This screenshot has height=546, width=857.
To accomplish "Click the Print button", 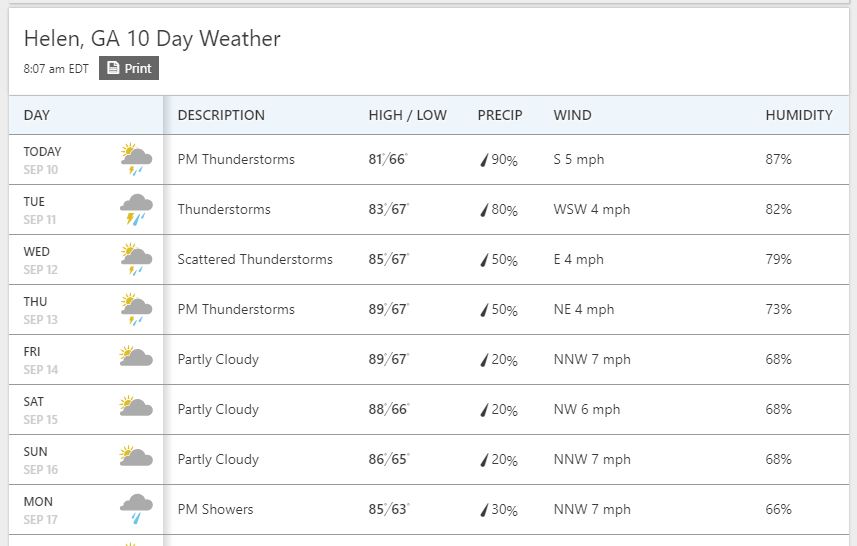I will click(129, 68).
